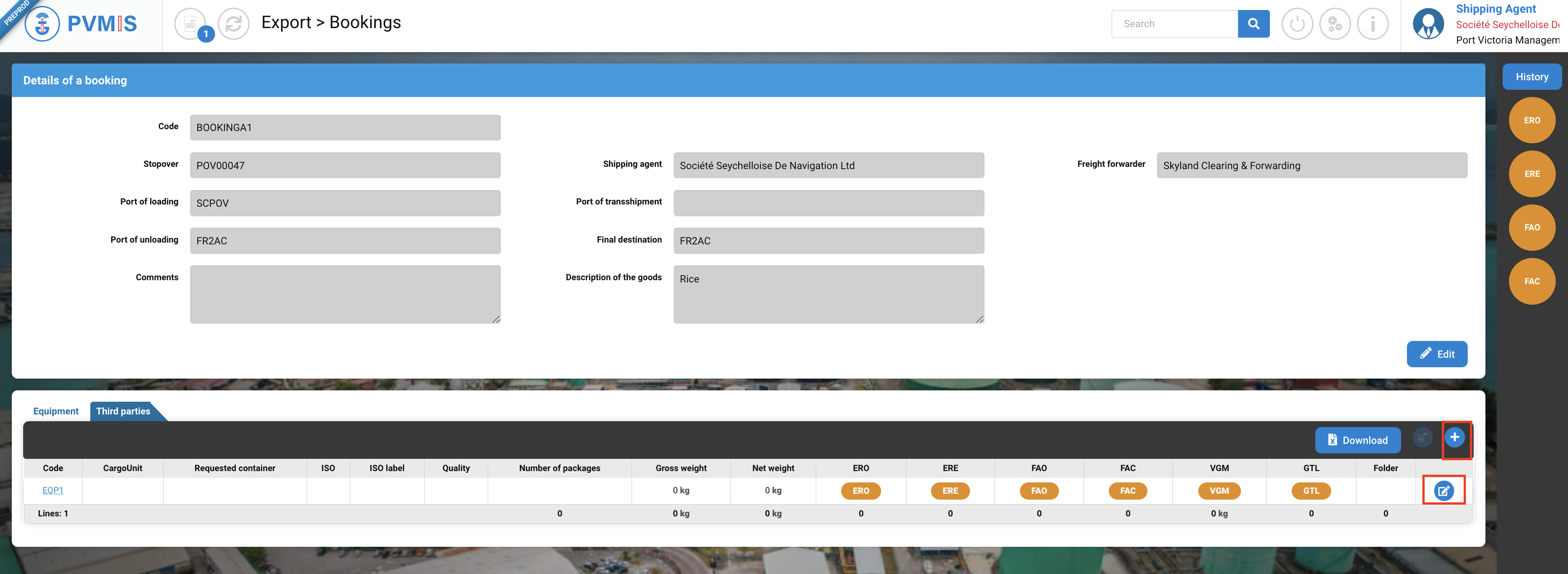Image resolution: width=1568 pixels, height=574 pixels.
Task: Click the search magnifier button
Action: 1253,24
